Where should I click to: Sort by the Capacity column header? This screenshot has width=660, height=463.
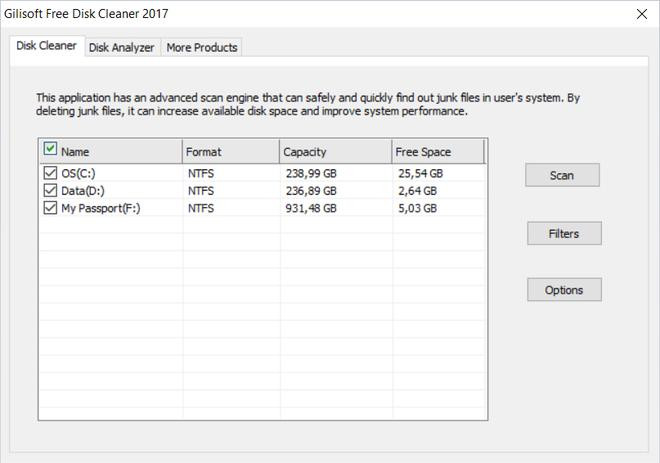(335, 152)
